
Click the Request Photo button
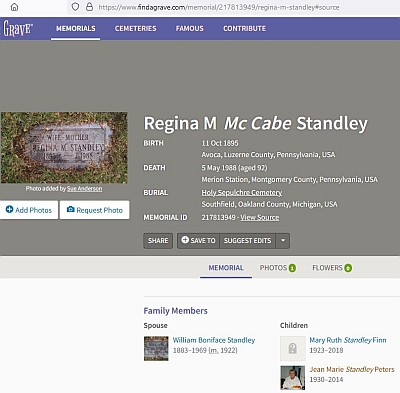95,210
